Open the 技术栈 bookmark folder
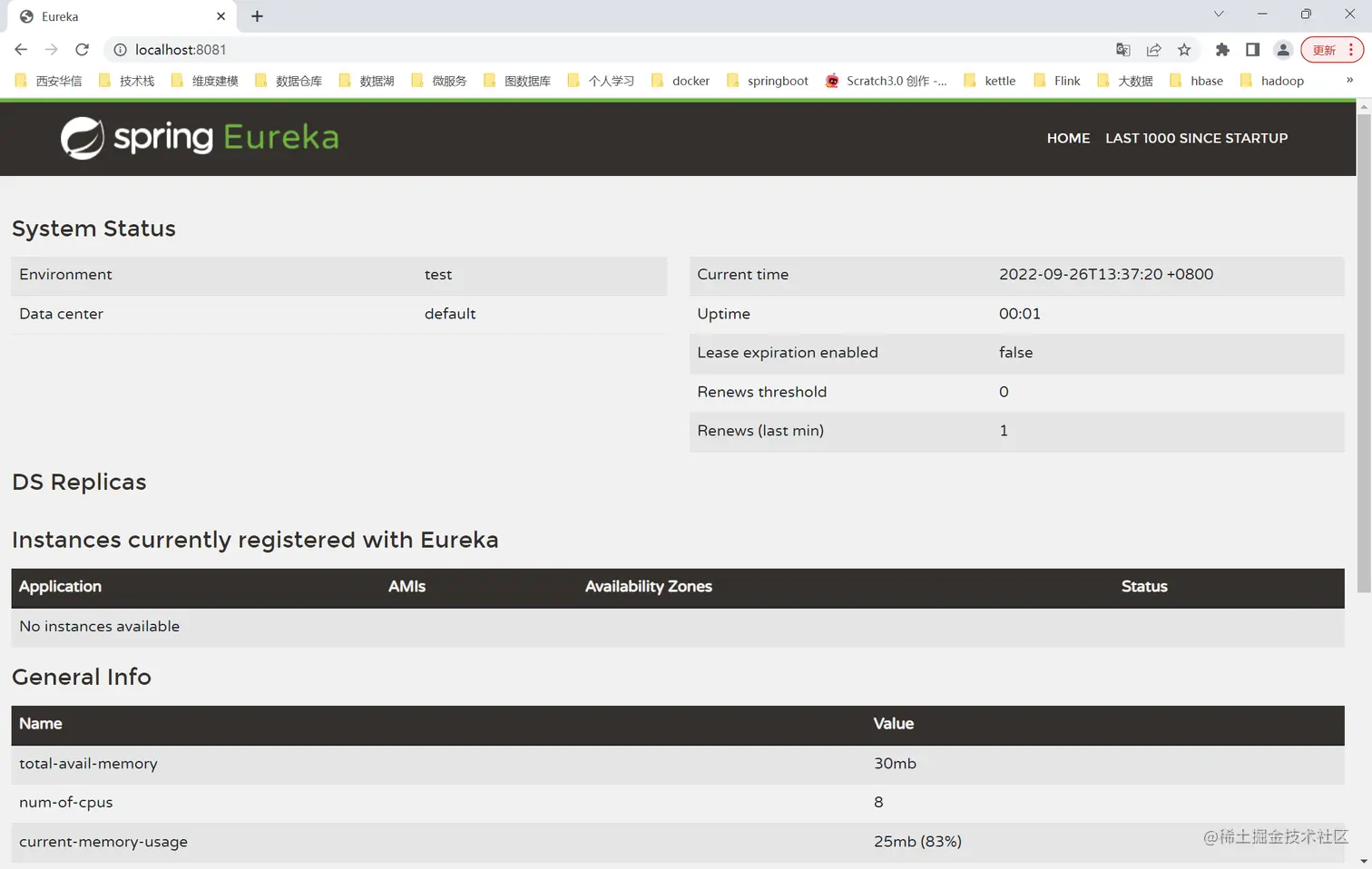Image resolution: width=1372 pixels, height=869 pixels. [x=127, y=81]
